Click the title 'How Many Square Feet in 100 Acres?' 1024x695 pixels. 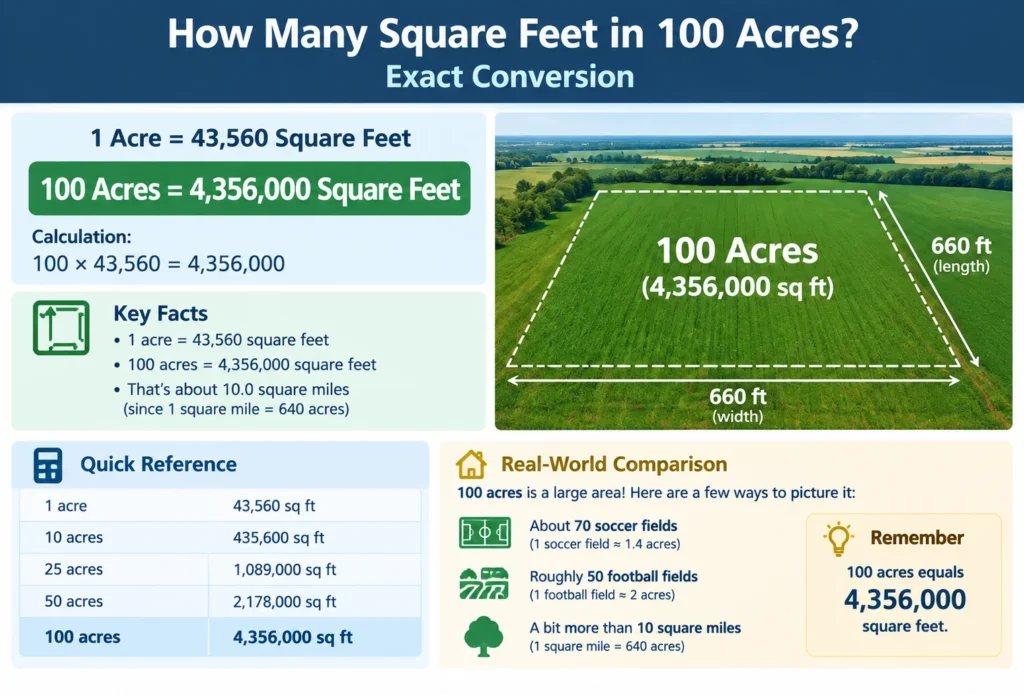click(513, 33)
